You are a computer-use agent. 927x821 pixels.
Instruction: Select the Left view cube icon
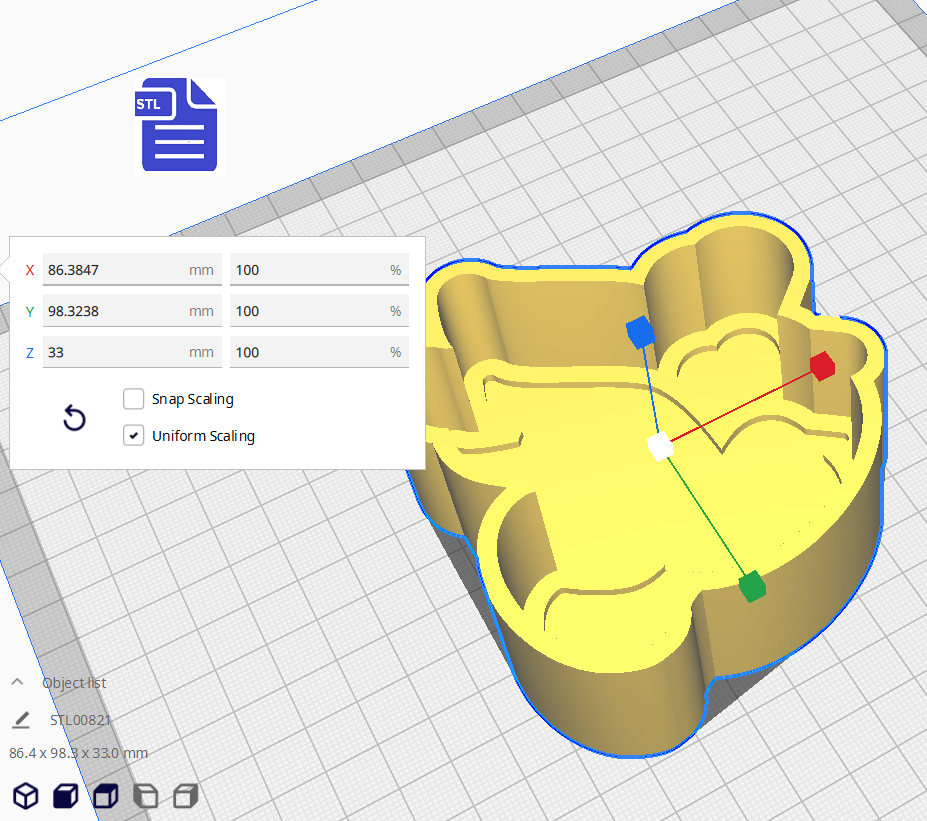tap(145, 796)
